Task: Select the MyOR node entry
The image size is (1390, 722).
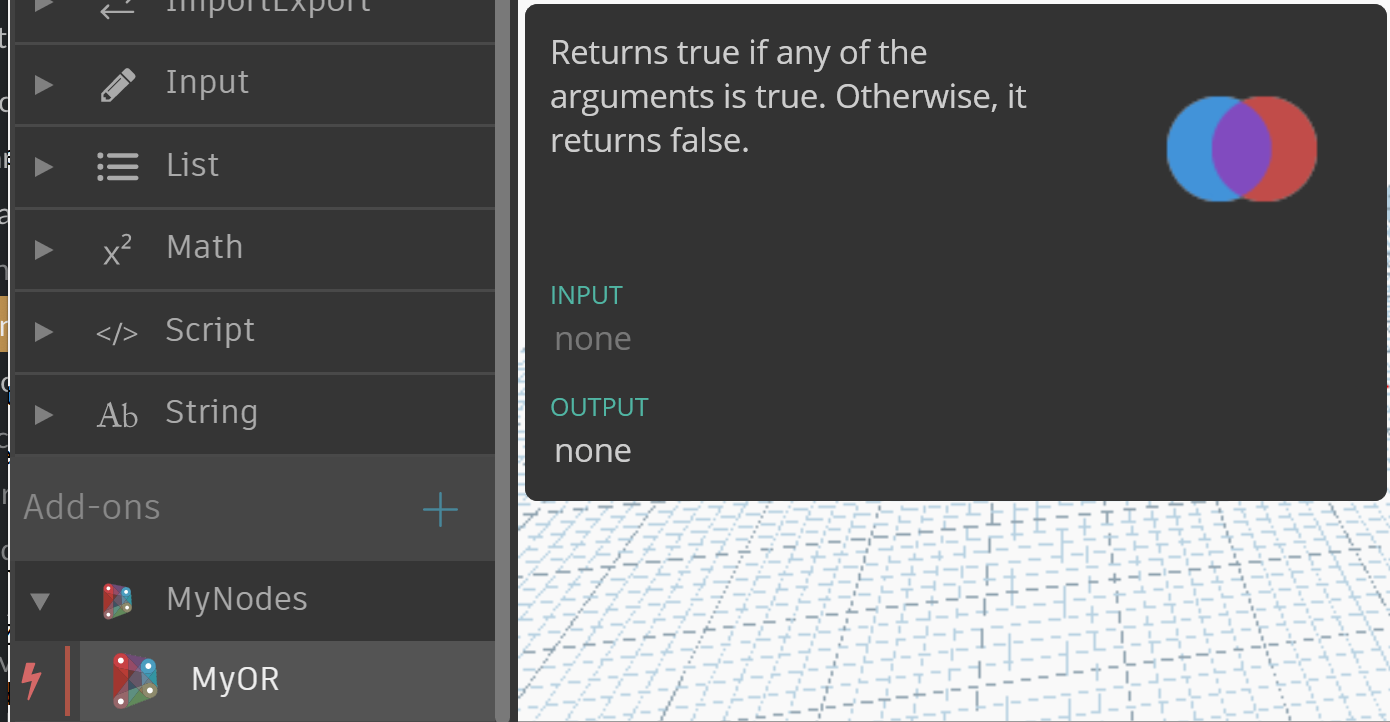Action: (x=234, y=679)
